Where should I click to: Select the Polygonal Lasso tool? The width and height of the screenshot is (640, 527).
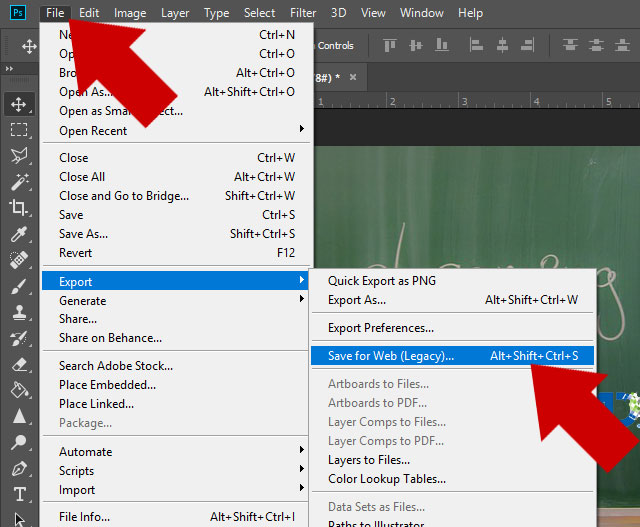click(x=19, y=156)
